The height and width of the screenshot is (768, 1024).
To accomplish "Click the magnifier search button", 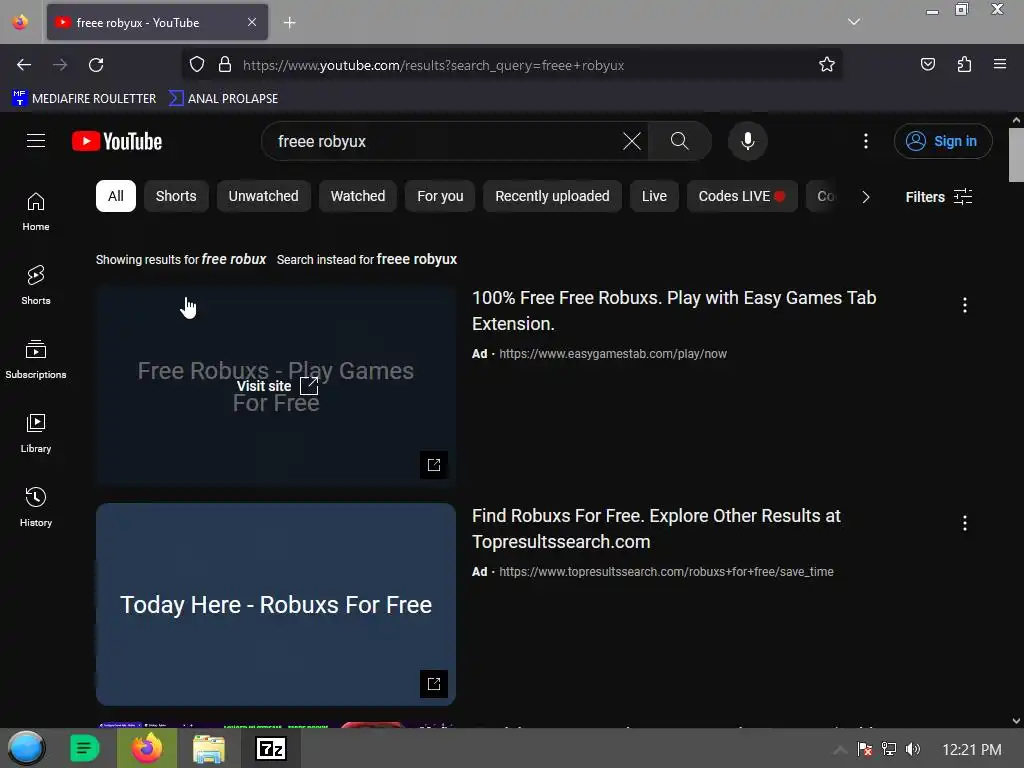I will pos(679,141).
